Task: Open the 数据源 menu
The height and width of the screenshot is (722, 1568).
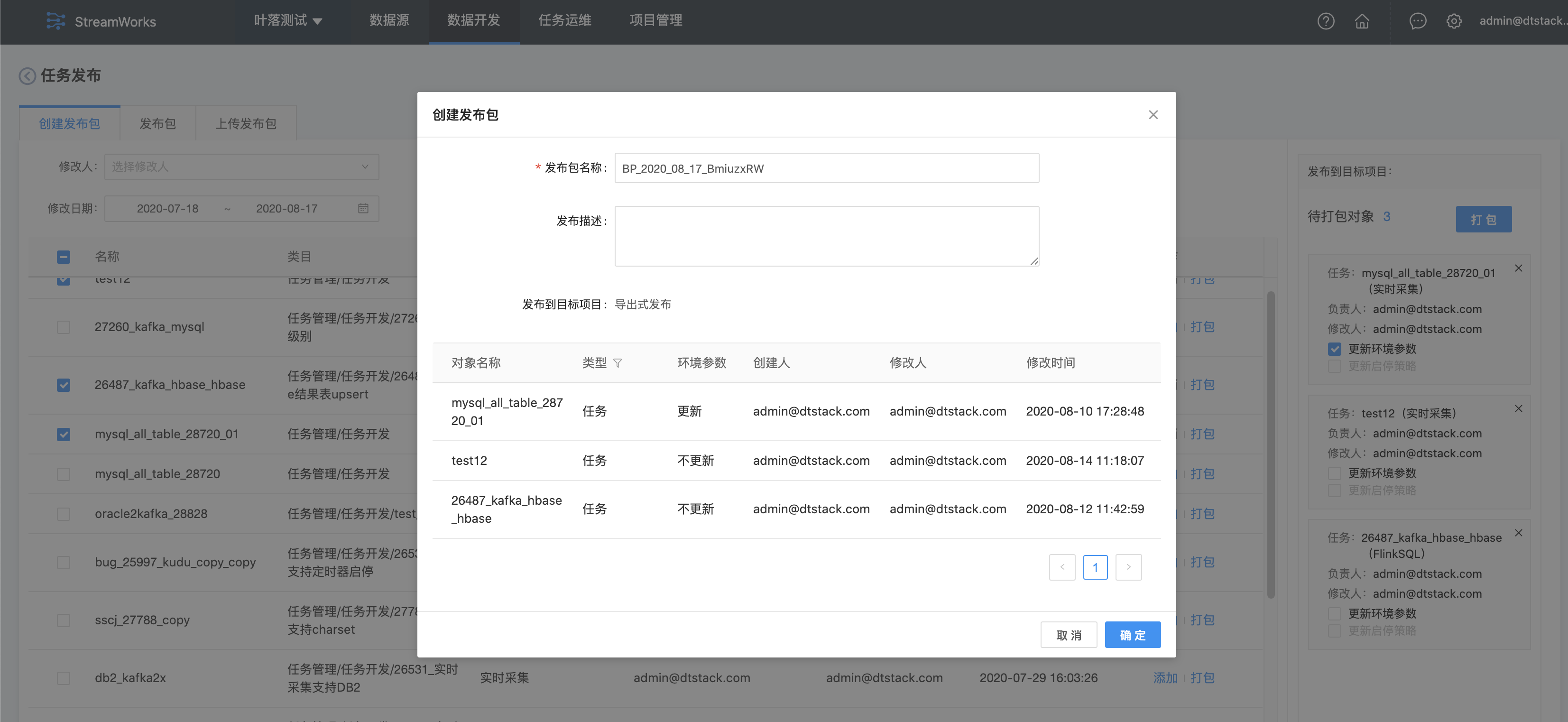Action: (x=389, y=21)
